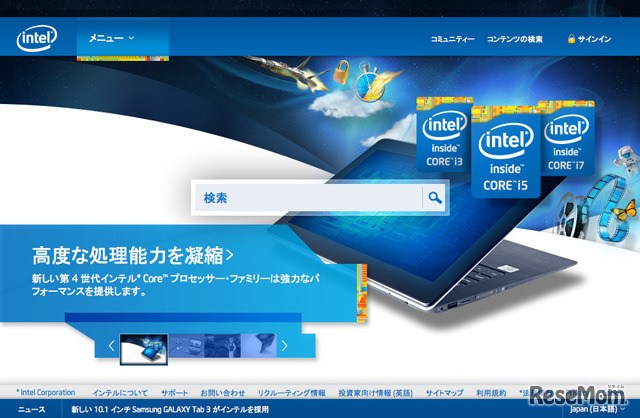
Task: Open the メニュー dropdown menu
Action: click(x=123, y=38)
